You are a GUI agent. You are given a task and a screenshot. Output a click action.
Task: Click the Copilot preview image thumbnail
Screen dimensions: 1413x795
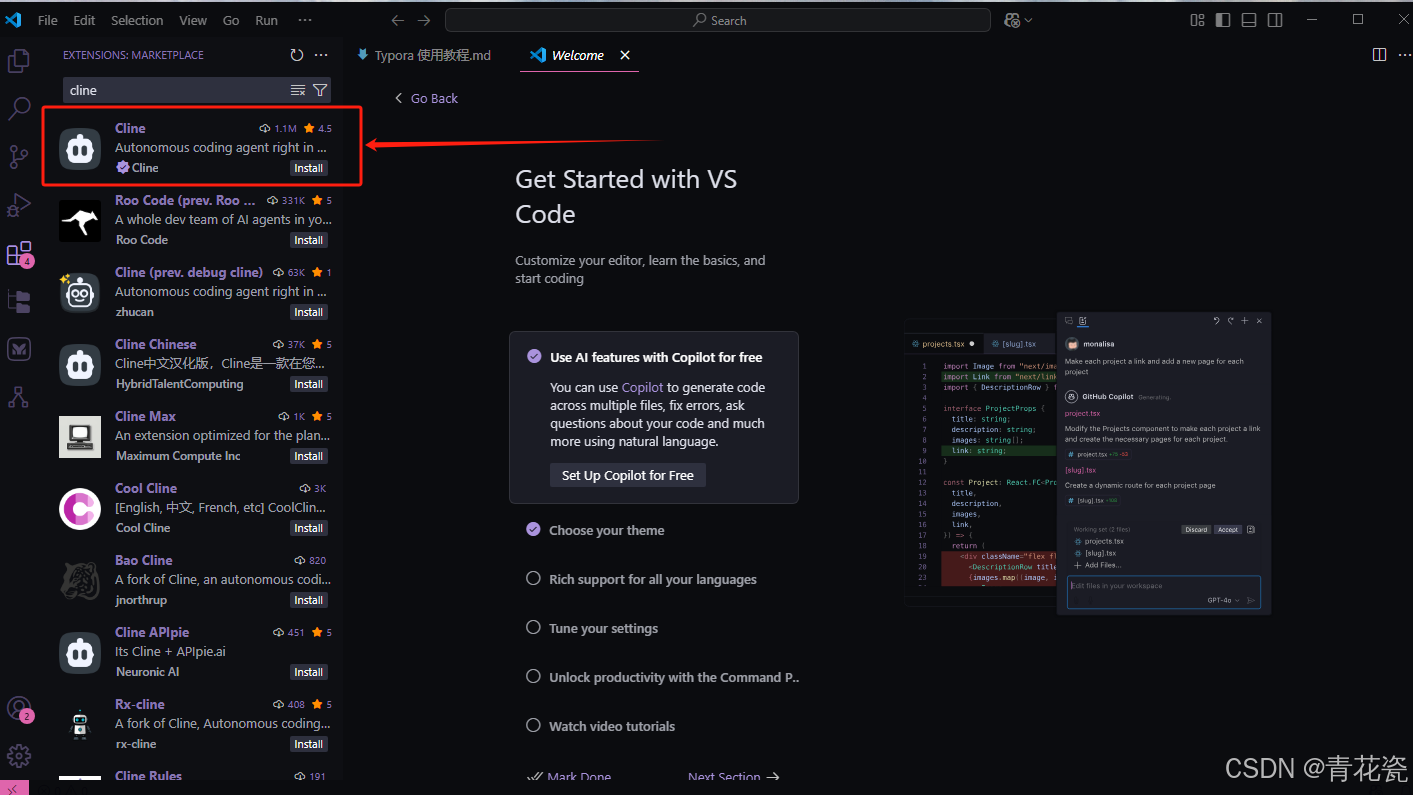[1088, 462]
